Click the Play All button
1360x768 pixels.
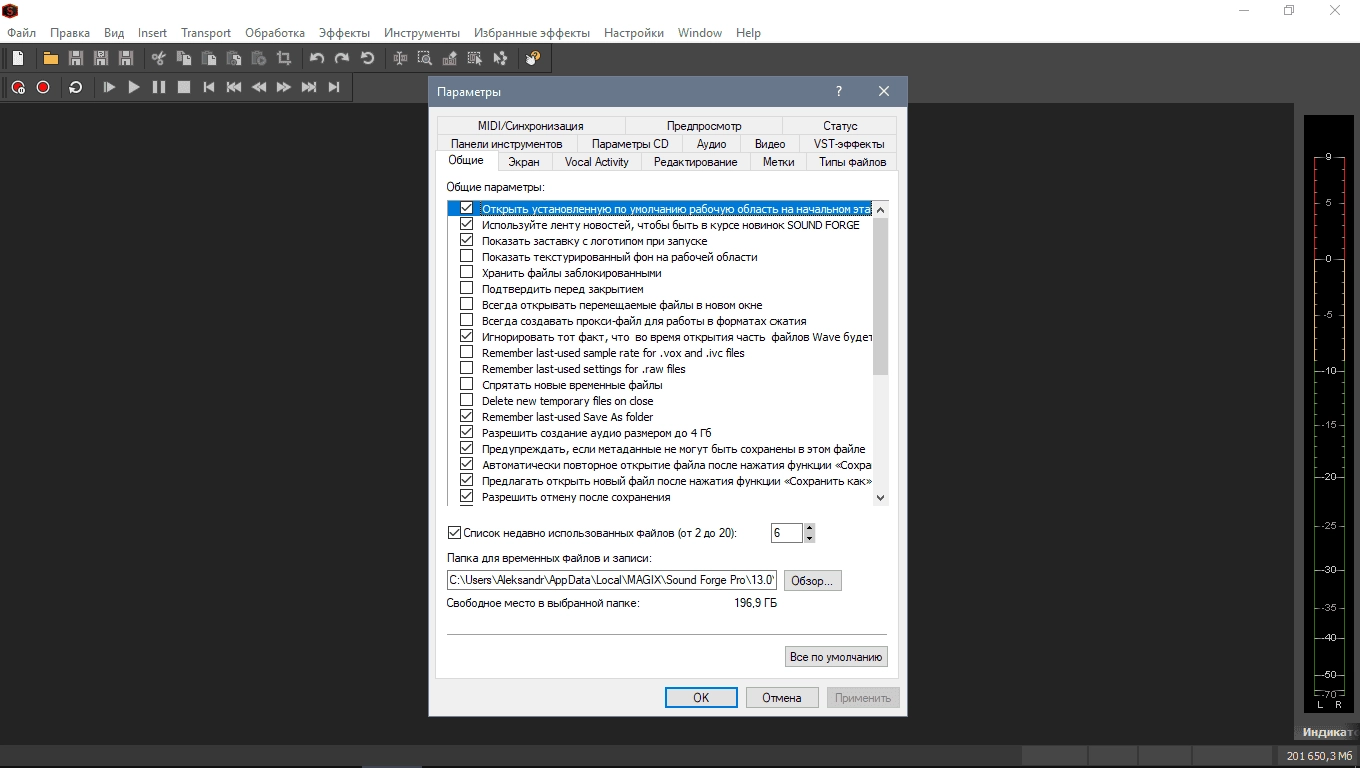coord(109,87)
